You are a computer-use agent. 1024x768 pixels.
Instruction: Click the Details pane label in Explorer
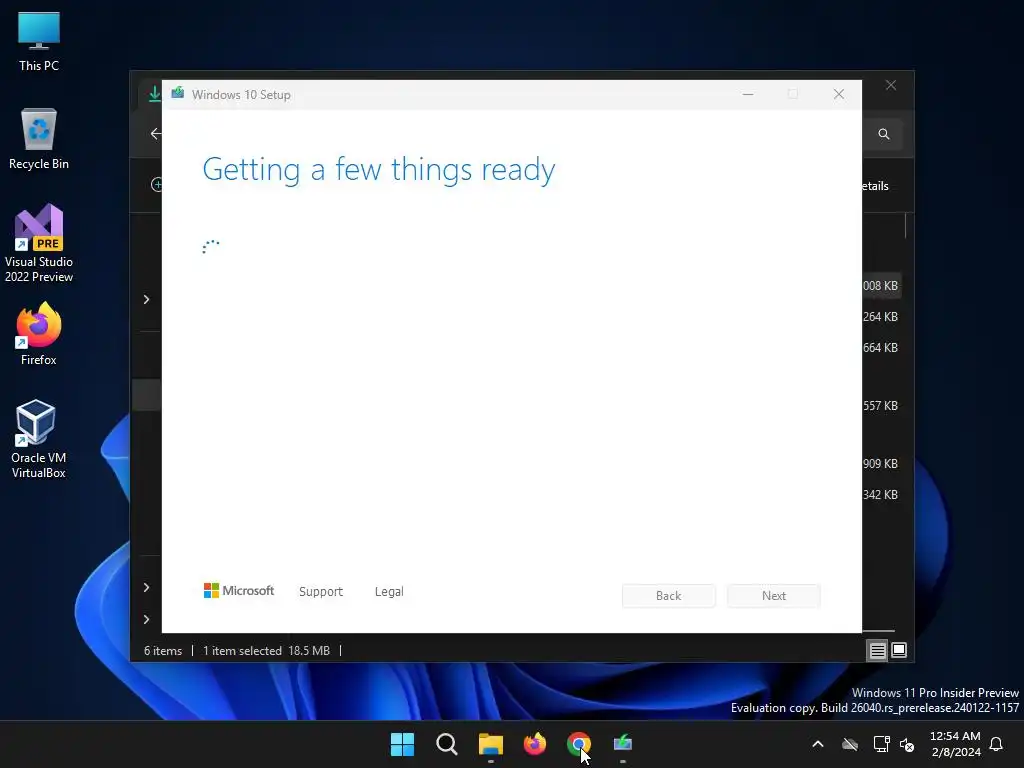coord(876,186)
